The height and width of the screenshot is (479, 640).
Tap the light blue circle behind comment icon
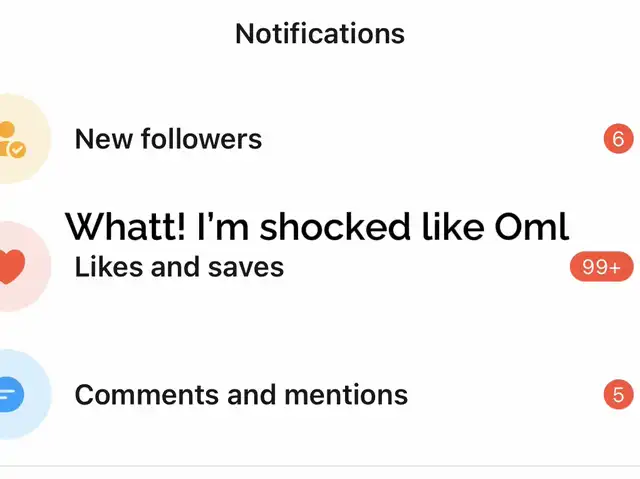(x=24, y=394)
